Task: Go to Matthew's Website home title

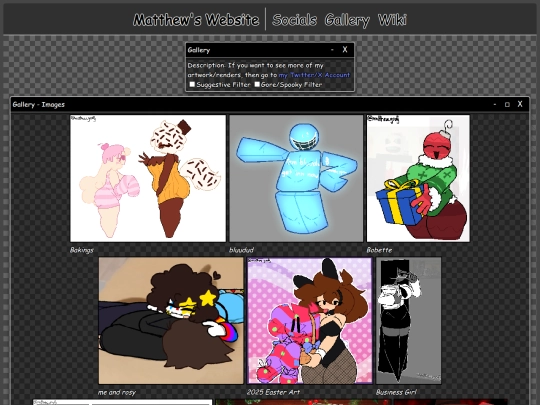Action: point(196,20)
